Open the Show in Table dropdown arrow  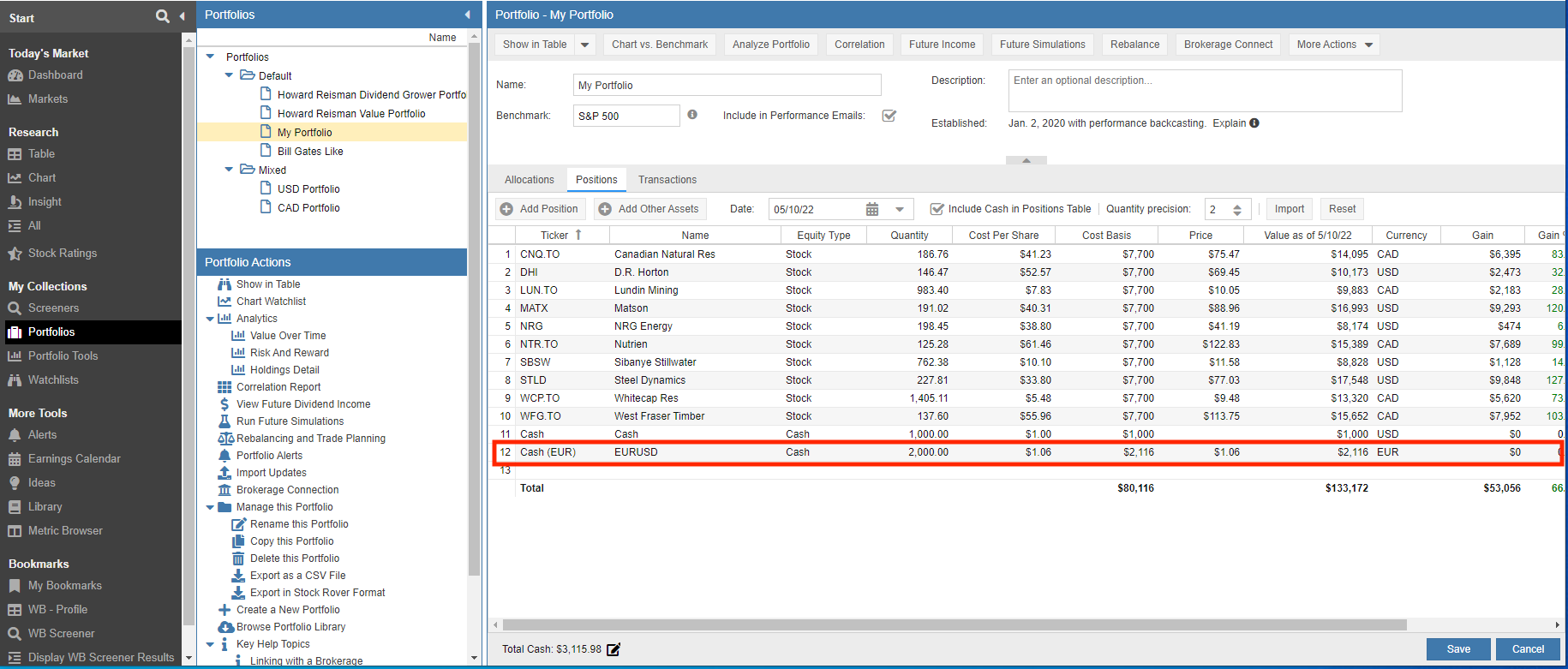[x=585, y=45]
